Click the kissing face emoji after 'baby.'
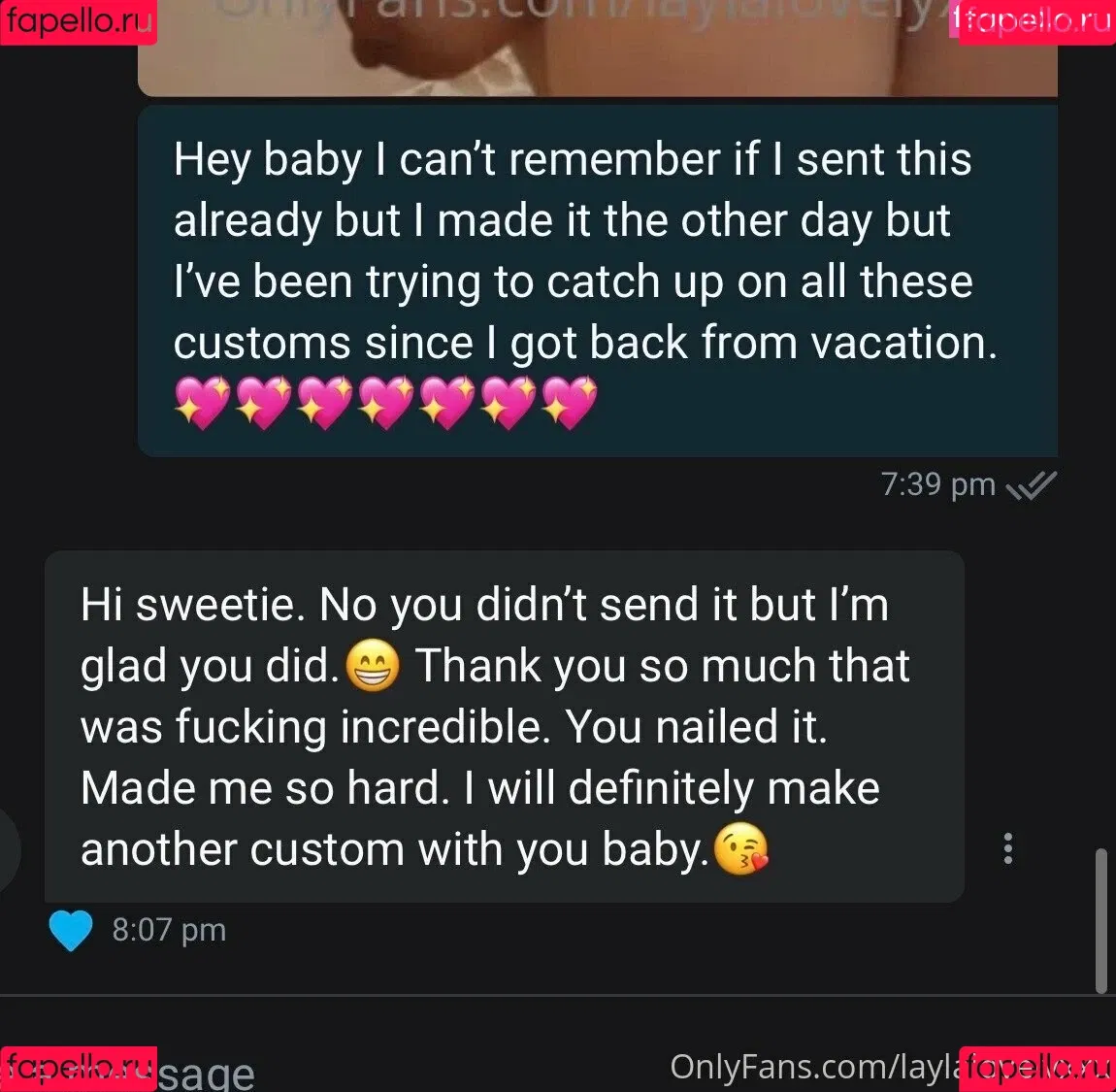This screenshot has width=1116, height=1092. coord(740,849)
